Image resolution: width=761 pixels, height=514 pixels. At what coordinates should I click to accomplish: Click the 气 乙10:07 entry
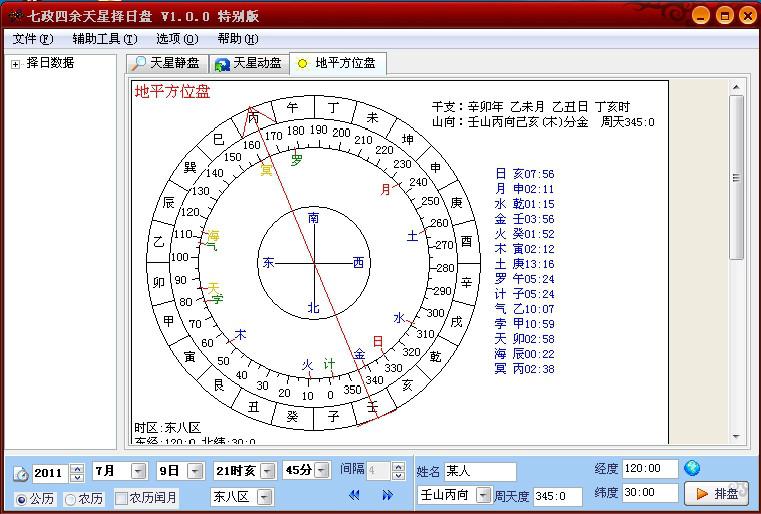524,309
